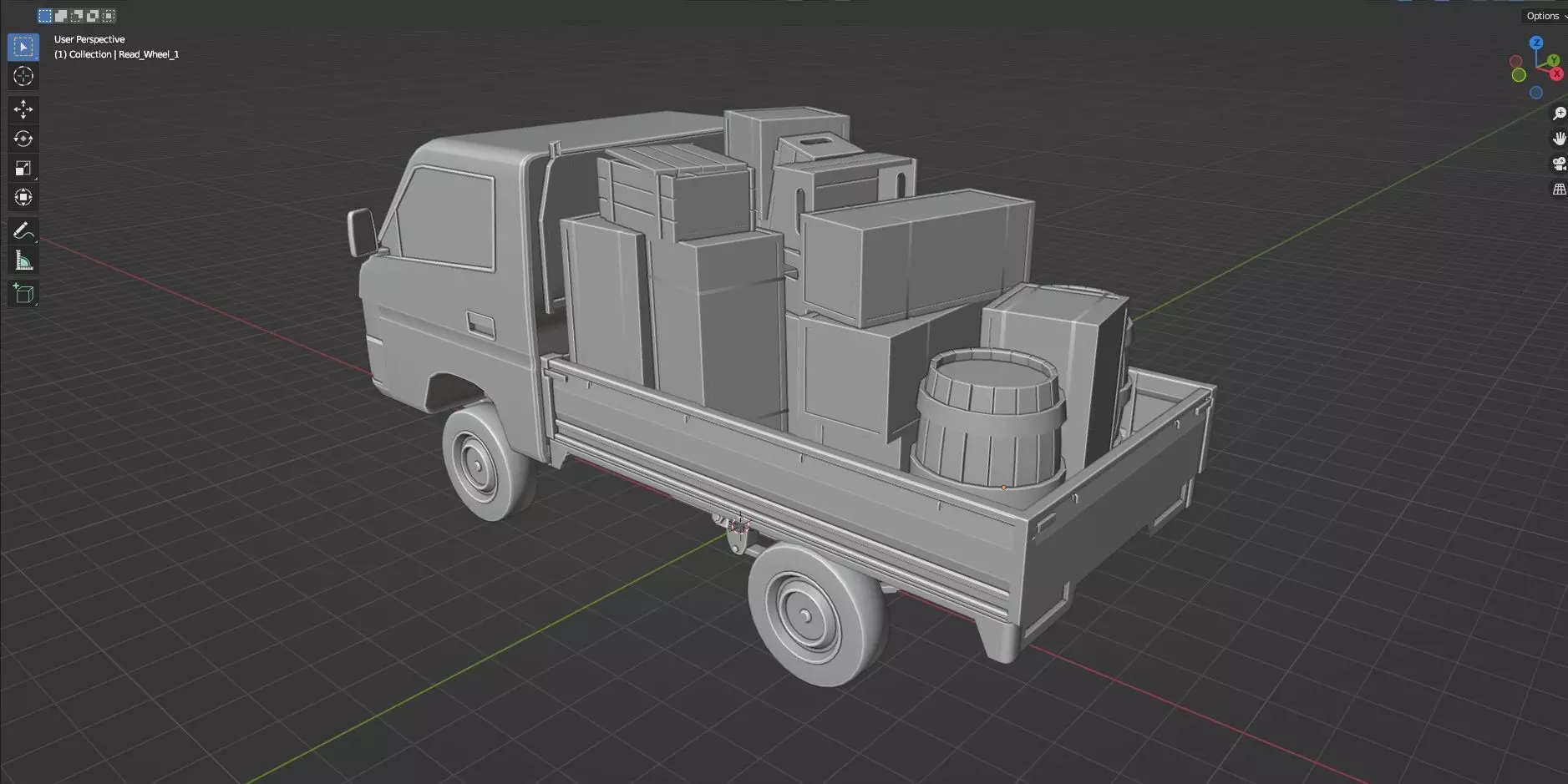Viewport: 1568px width, 784px height.
Task: Switch to the Scale tool
Action: coord(23,168)
